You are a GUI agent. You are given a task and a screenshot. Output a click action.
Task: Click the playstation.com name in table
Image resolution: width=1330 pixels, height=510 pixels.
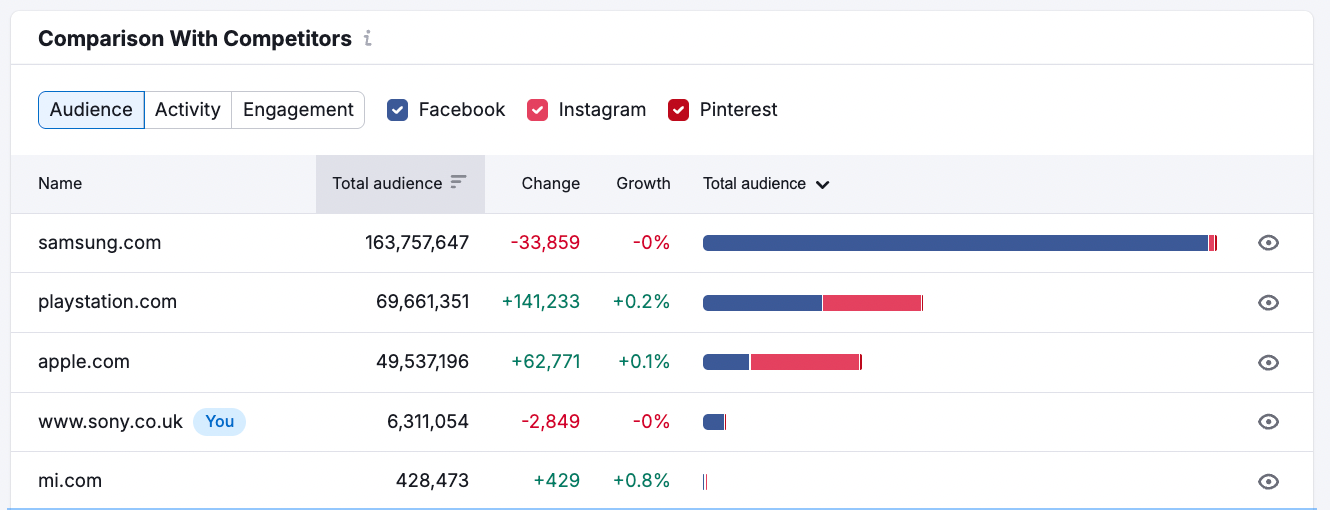click(x=107, y=302)
